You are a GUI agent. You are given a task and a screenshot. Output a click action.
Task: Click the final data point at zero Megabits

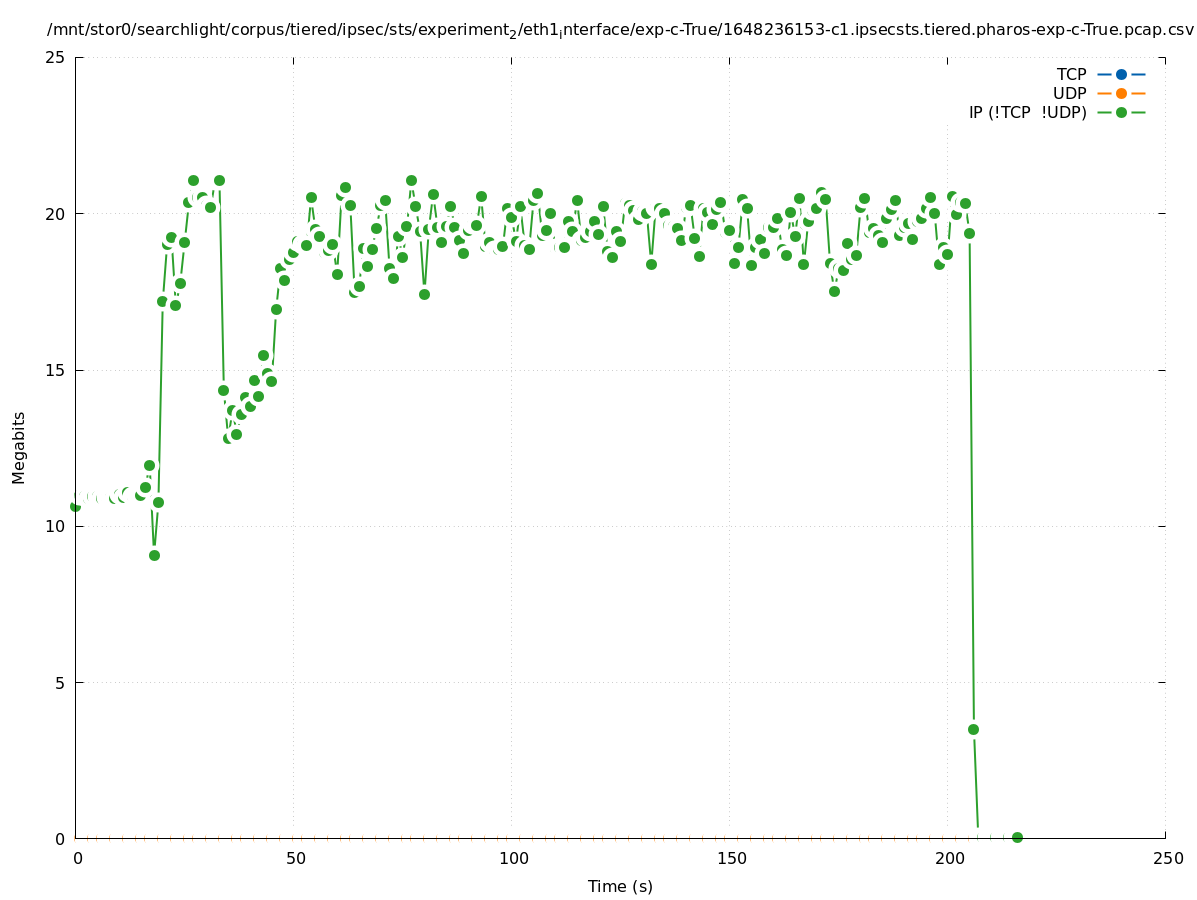click(x=1017, y=837)
